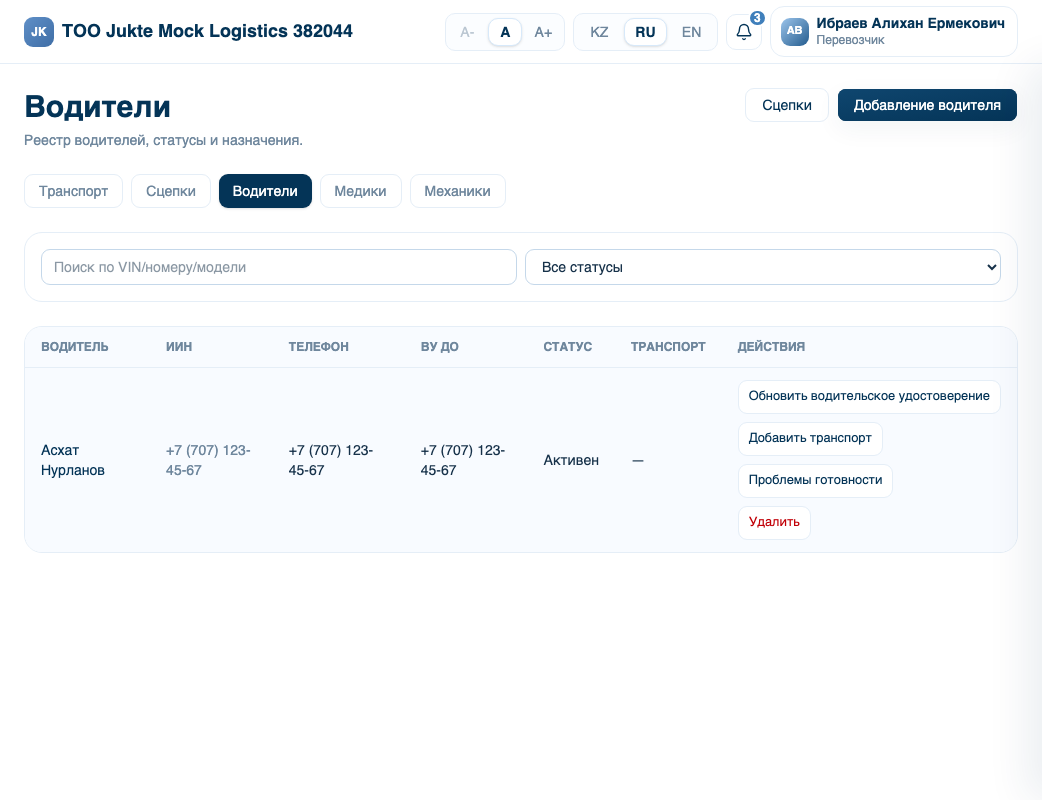Viewport: 1042px width, 800px height.
Task: Click the Активен status cell
Action: click(x=571, y=460)
